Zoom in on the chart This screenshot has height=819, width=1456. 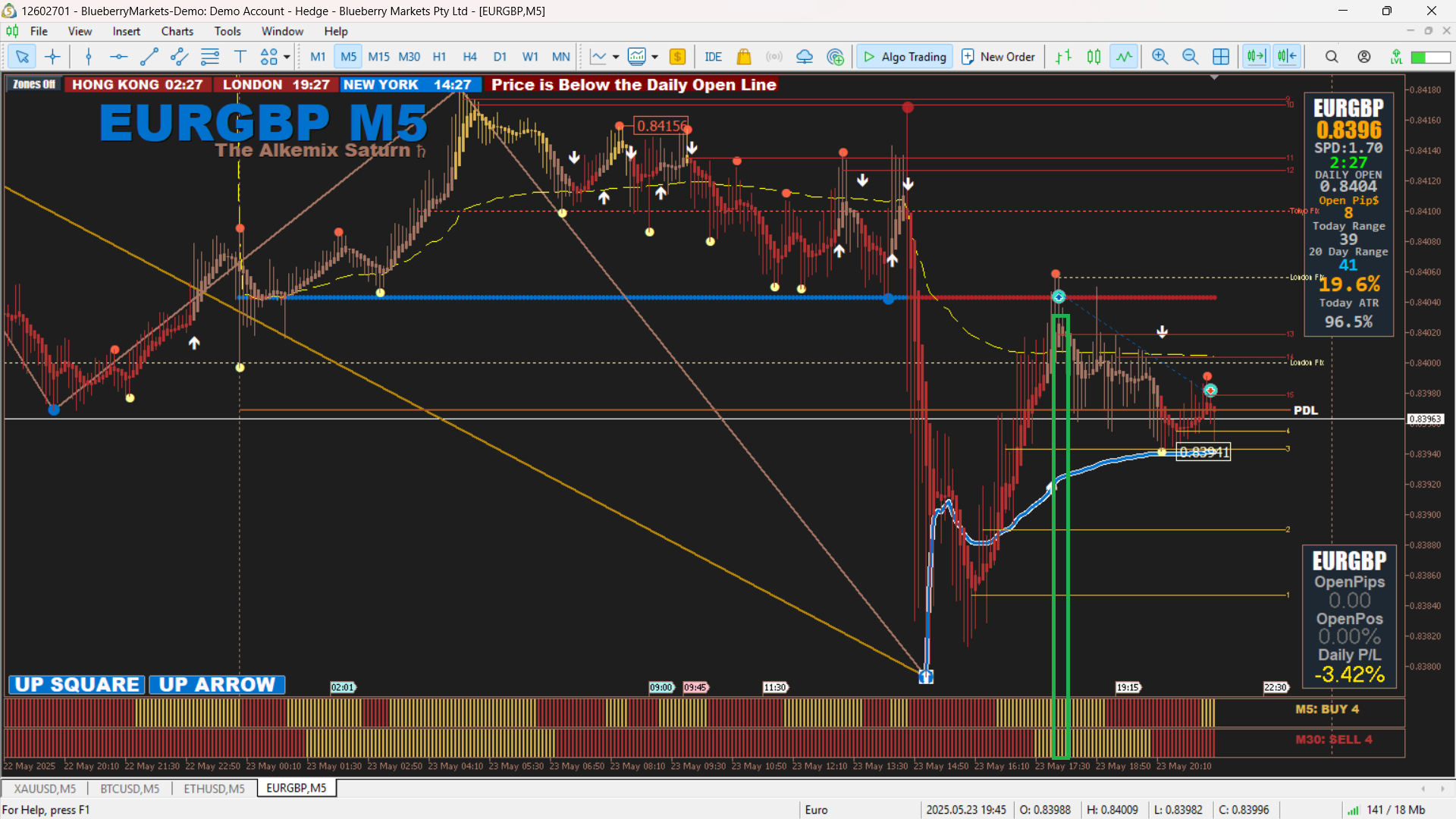[x=1159, y=57]
